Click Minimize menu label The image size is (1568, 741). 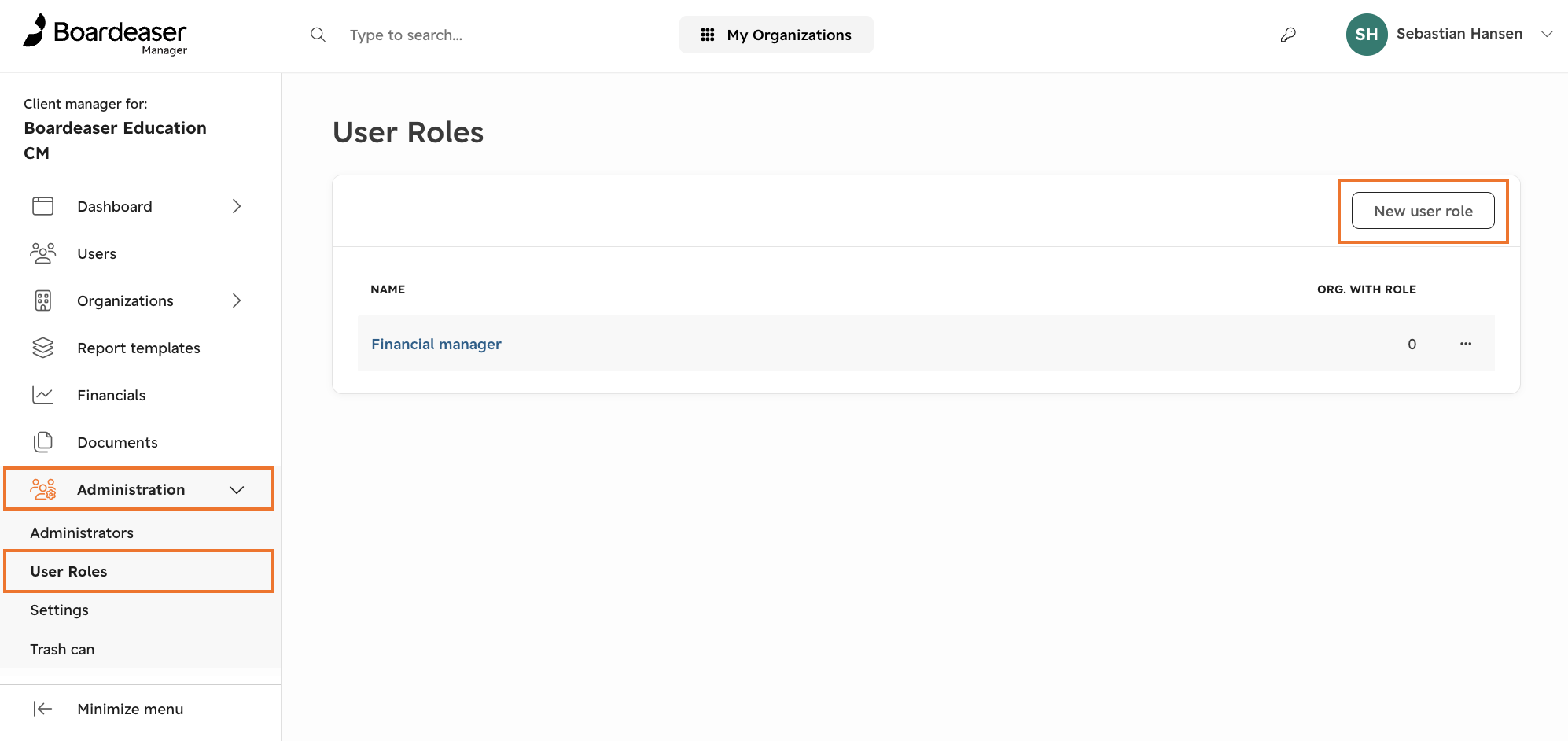pos(131,709)
